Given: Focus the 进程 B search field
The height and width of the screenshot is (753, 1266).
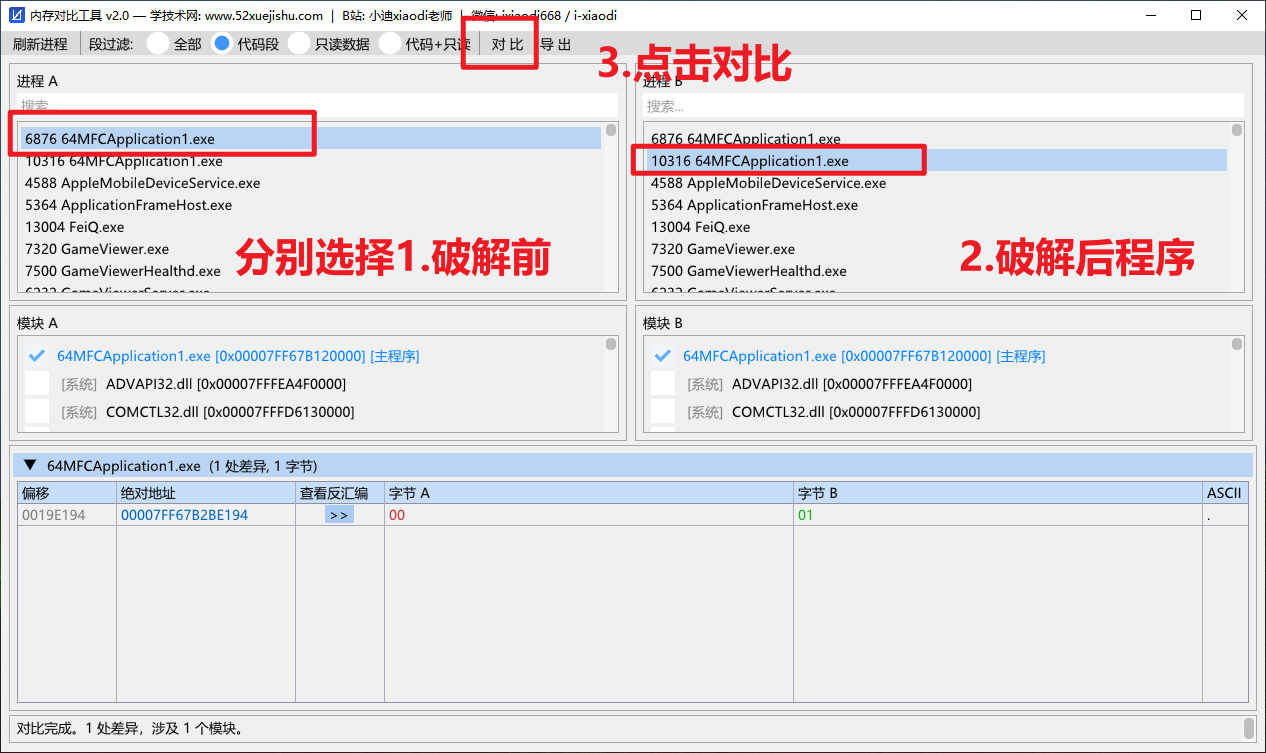Looking at the screenshot, I should (x=943, y=105).
